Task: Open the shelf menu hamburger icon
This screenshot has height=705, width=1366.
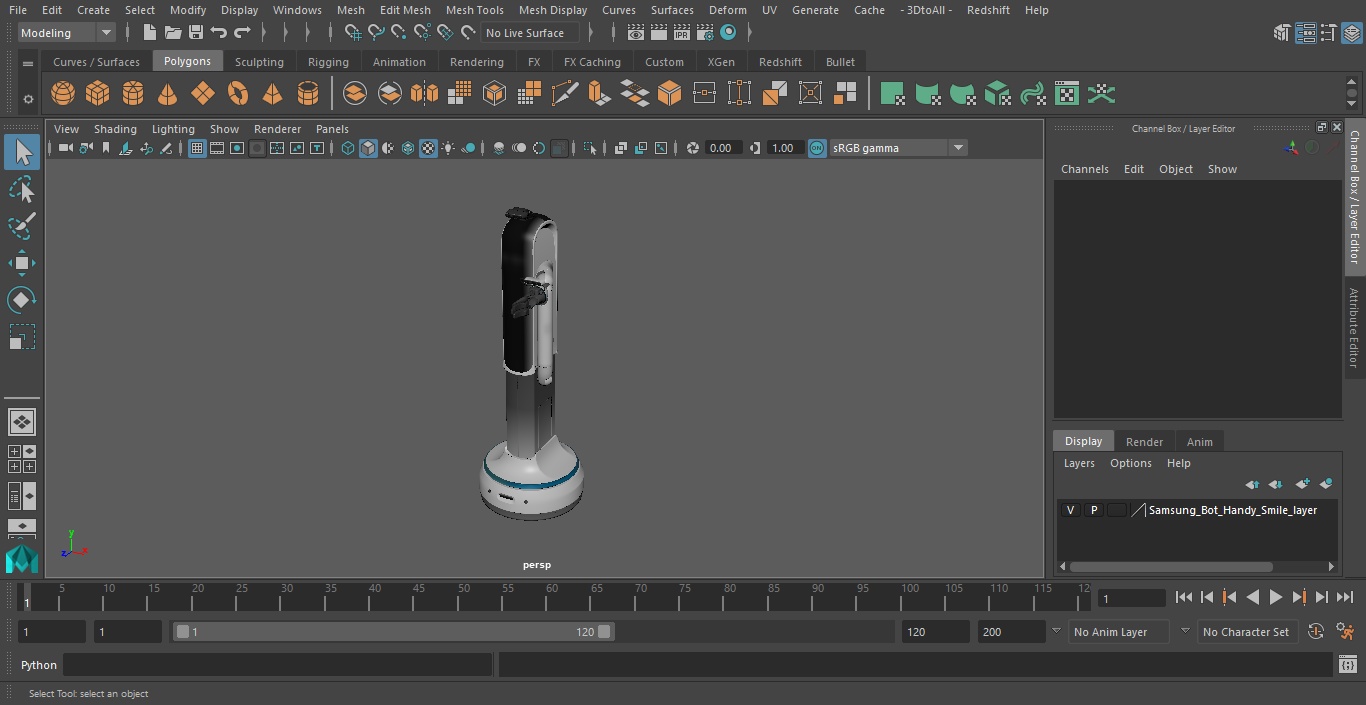Action: tap(28, 63)
